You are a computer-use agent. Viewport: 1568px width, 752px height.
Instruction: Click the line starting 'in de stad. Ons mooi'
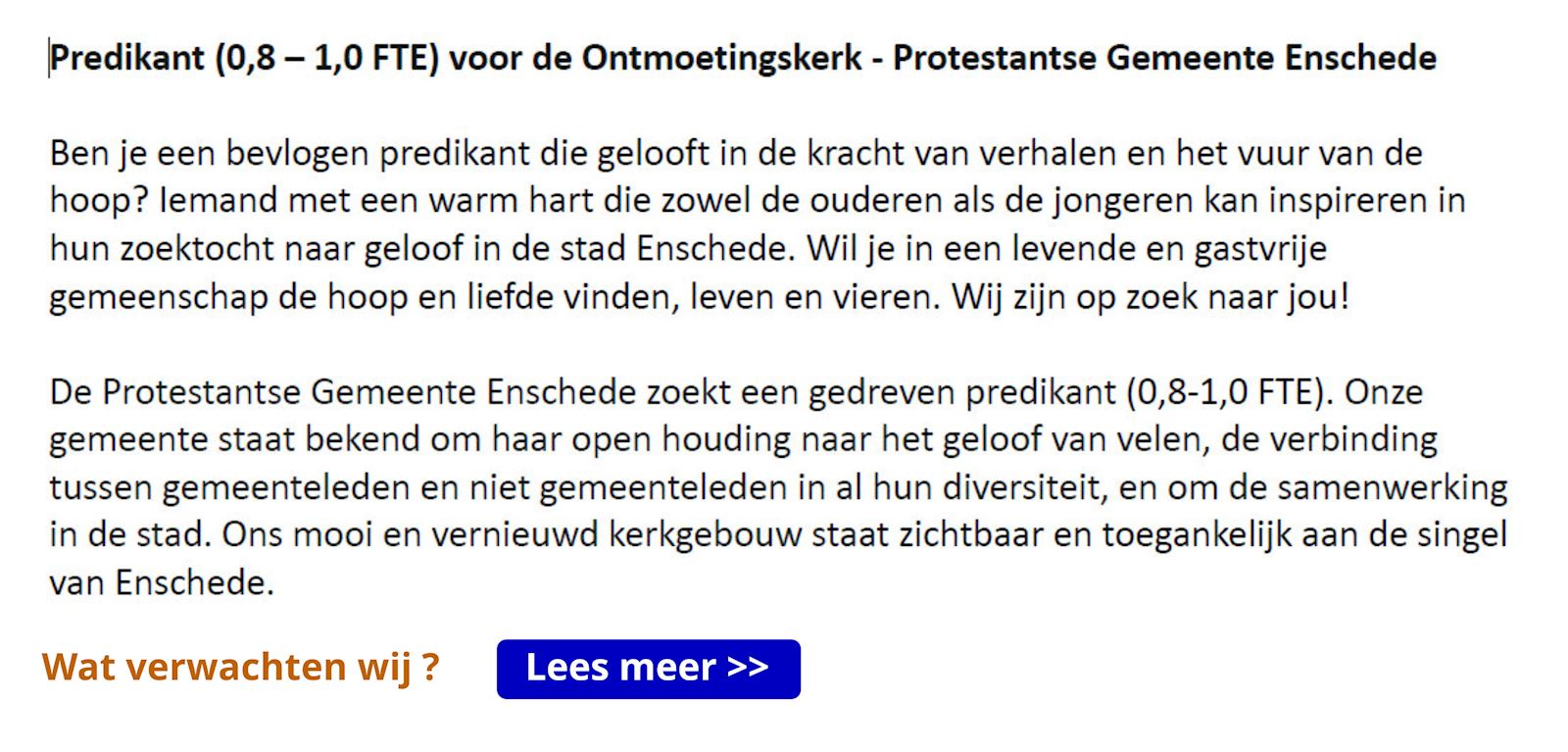779,535
